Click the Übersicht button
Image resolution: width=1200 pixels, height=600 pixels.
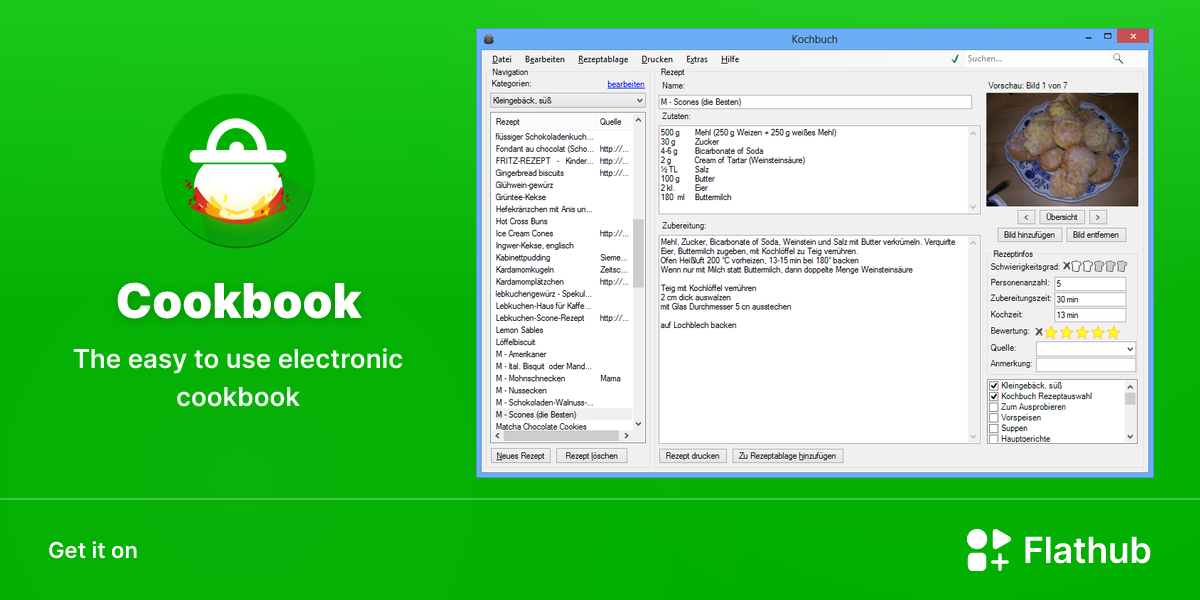[x=1062, y=217]
